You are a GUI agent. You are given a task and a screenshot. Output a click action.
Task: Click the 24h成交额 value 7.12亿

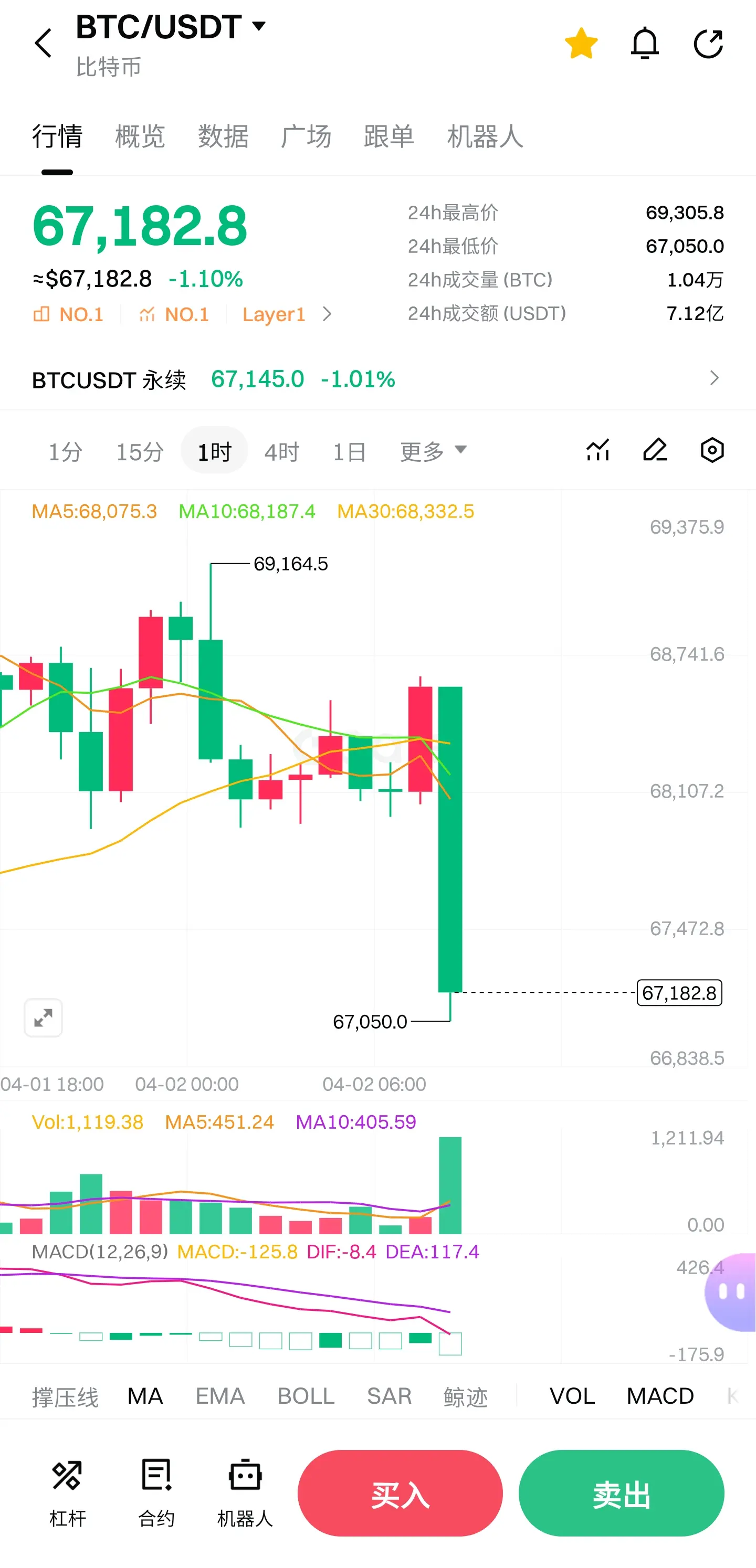(695, 313)
